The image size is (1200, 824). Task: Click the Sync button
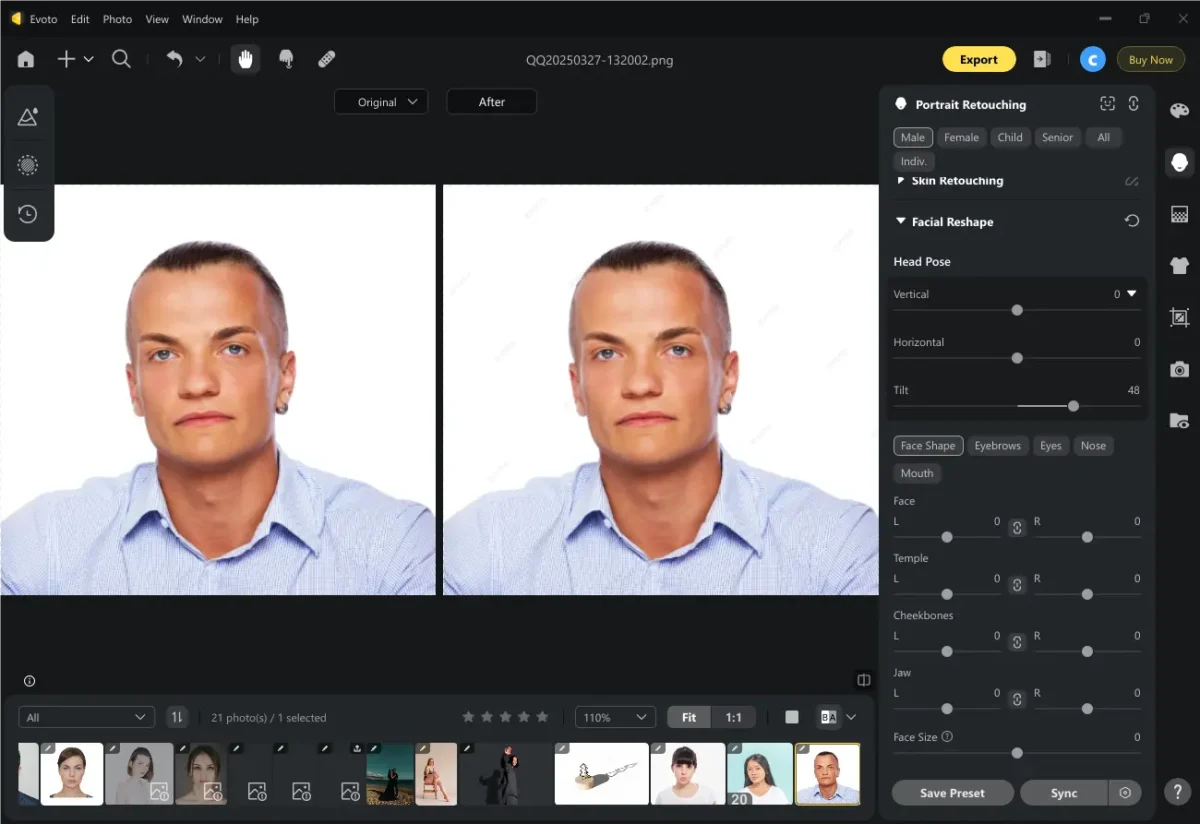pyautogui.click(x=1064, y=793)
